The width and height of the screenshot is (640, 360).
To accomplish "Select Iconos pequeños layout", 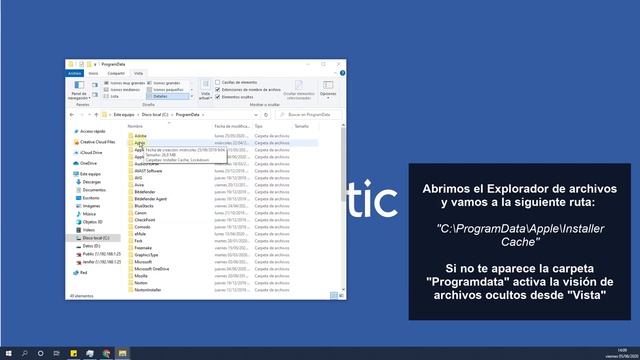I will coord(165,89).
